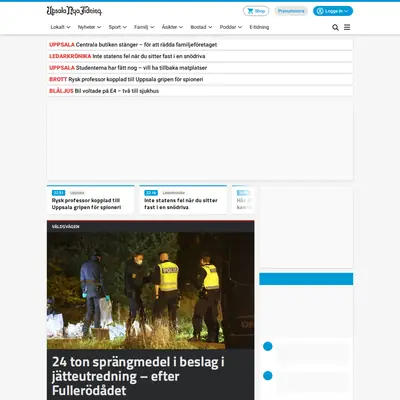This screenshot has height=400, width=400.
Task: Open headline 'Inte statens fel' ledarkrönika in top list
Action: pyautogui.click(x=200, y=56)
